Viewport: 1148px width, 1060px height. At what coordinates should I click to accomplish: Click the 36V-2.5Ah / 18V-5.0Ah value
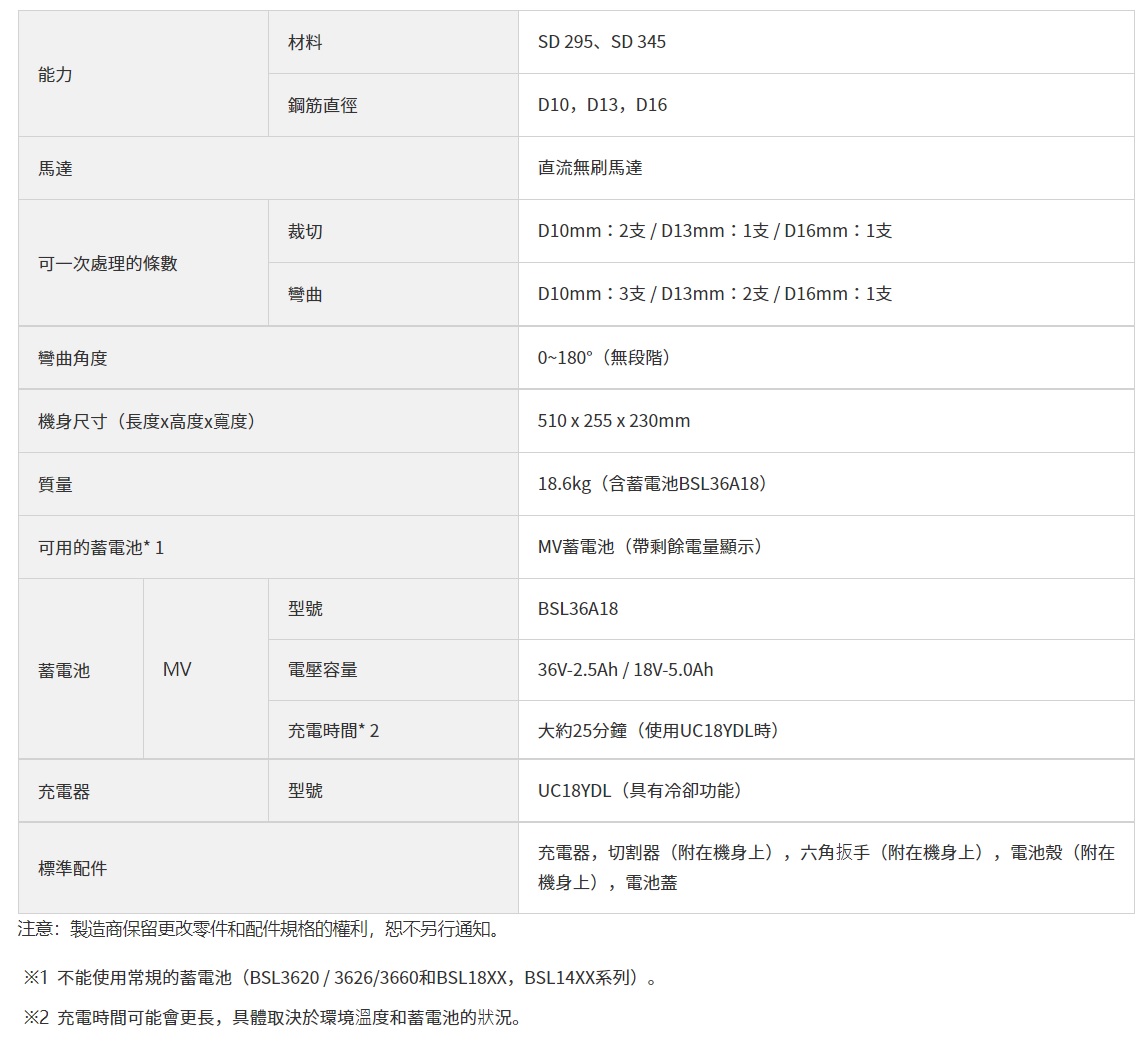point(625,670)
